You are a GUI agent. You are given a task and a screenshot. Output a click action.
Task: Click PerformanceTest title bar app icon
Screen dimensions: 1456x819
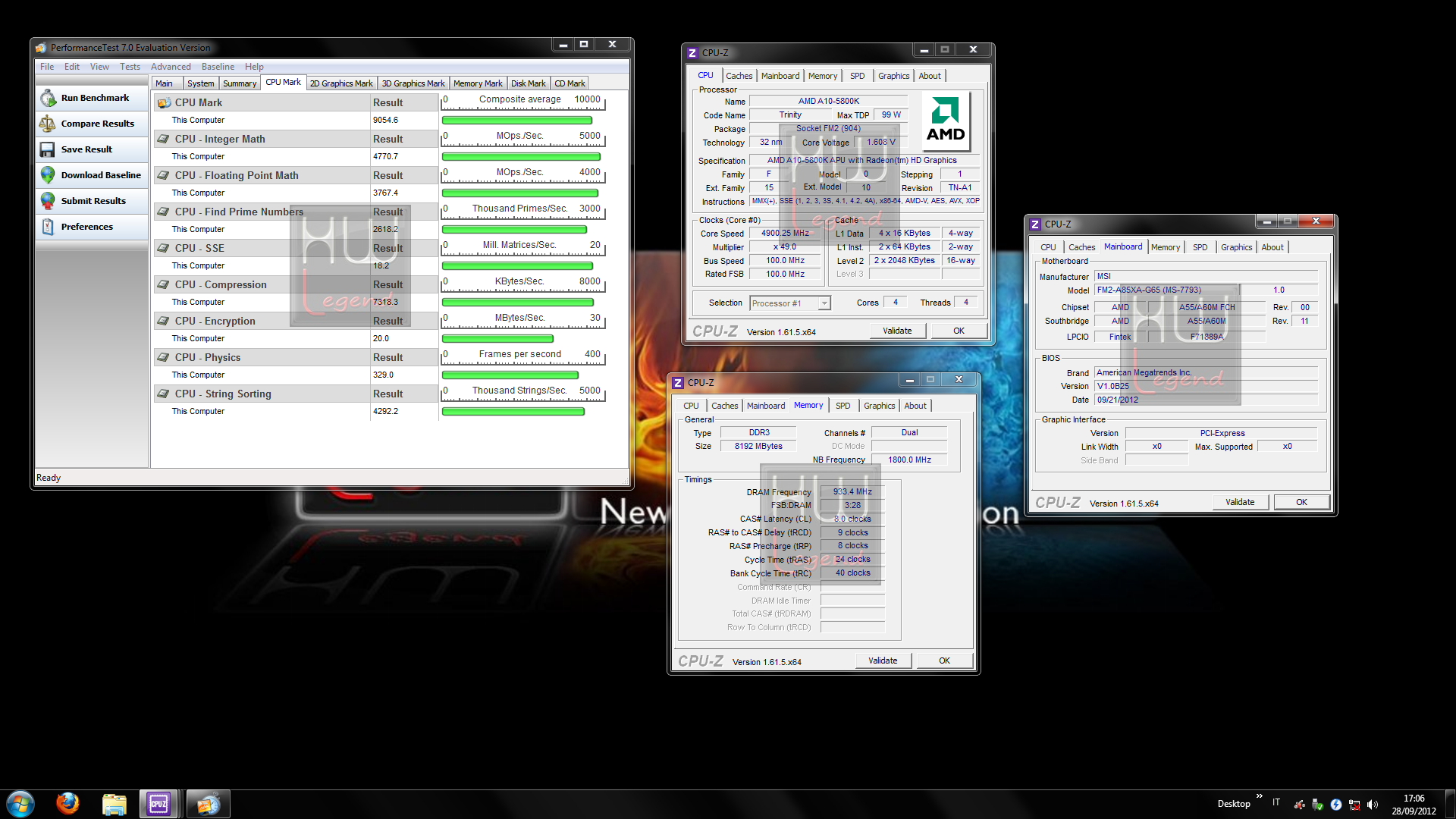(41, 48)
